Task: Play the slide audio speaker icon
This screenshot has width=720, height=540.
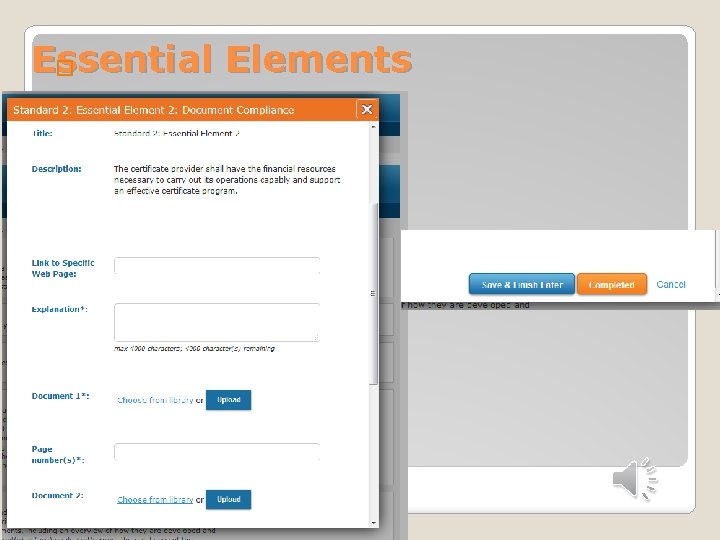Action: pyautogui.click(x=635, y=479)
